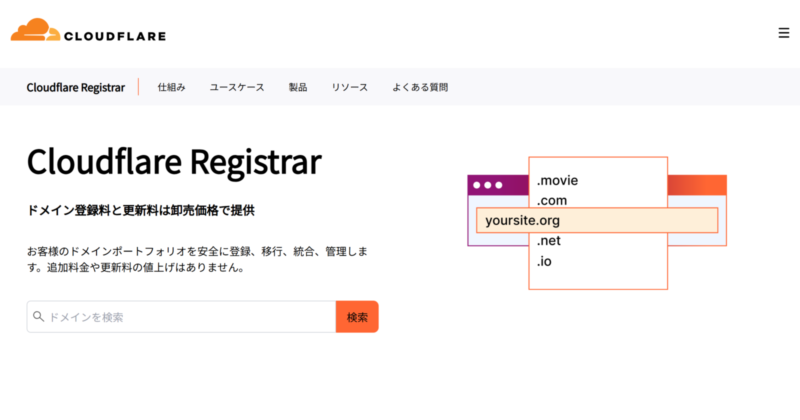800x420 pixels.
Task: Click the Cloudflare Registrar main heading
Action: [x=174, y=161]
